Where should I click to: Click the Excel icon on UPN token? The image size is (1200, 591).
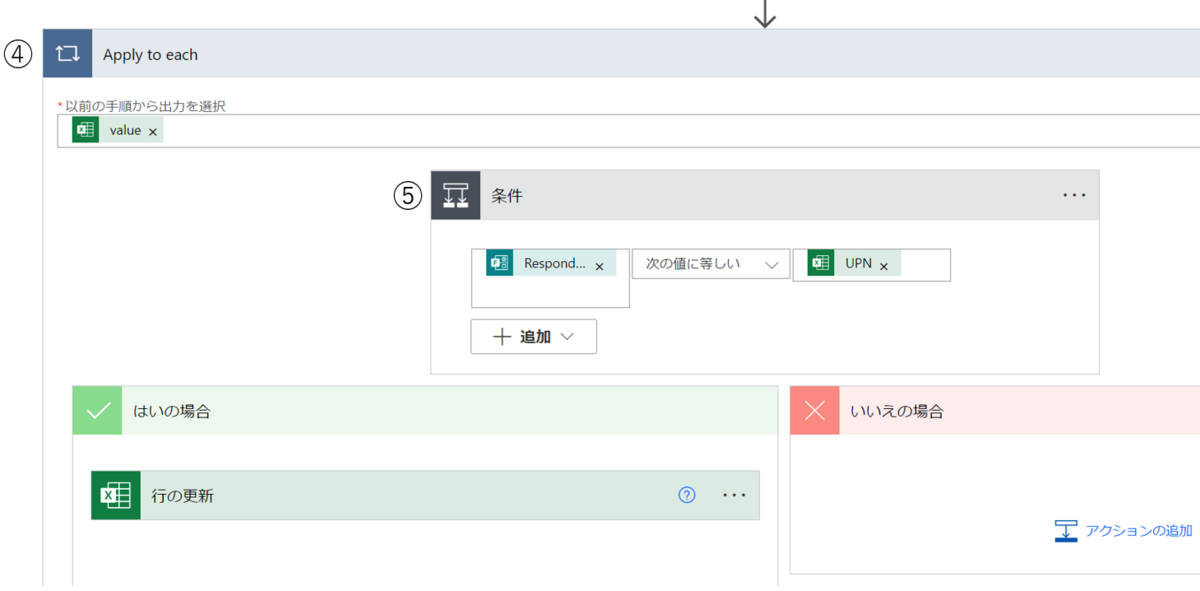[x=821, y=264]
